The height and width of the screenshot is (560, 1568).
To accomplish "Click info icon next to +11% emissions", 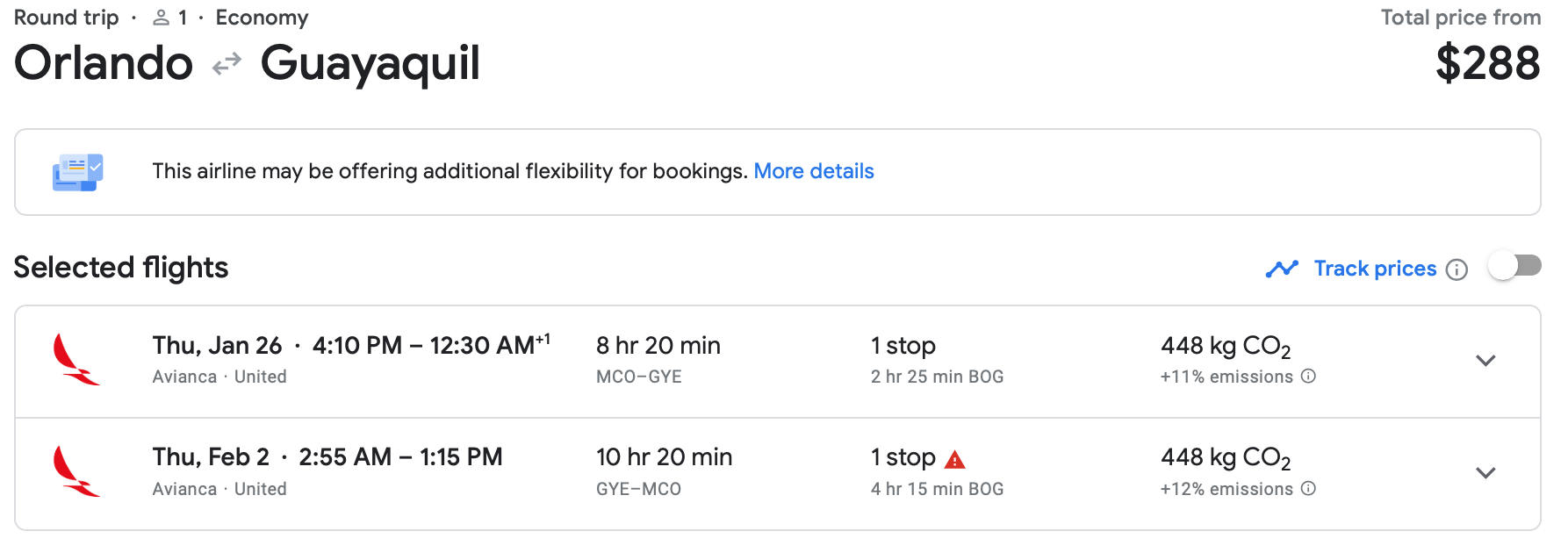I will point(1308,377).
